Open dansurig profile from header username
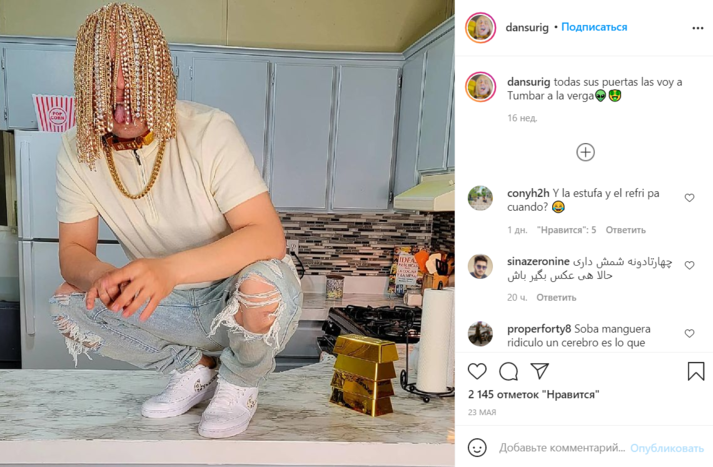The height and width of the screenshot is (467, 713). (527, 28)
